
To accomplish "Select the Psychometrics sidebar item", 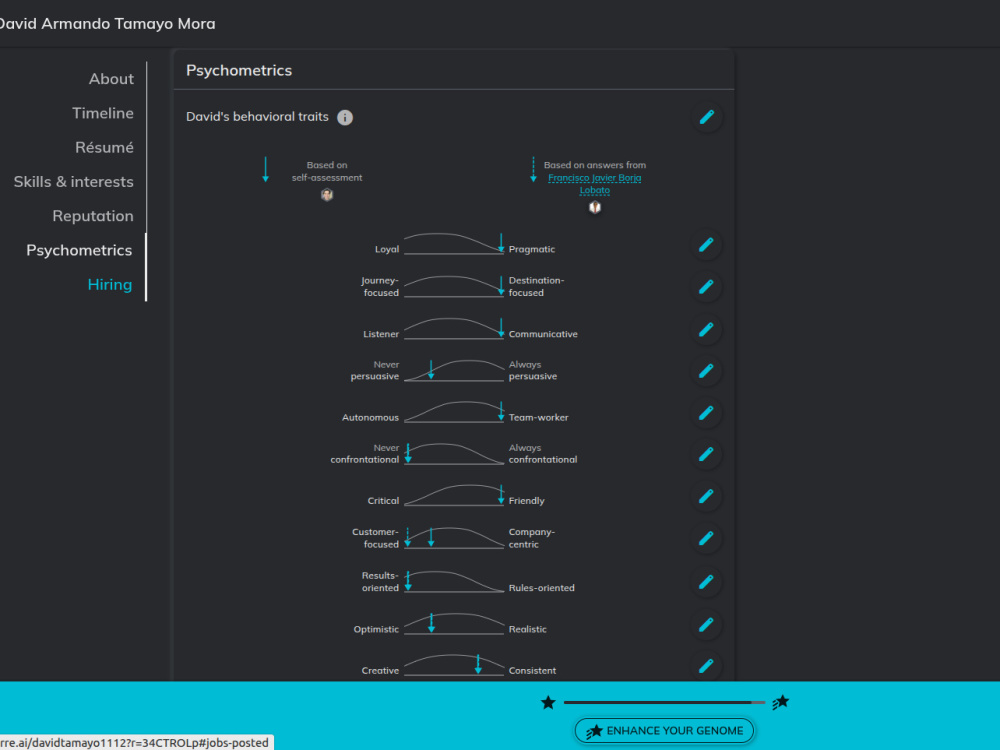I will coord(79,251).
